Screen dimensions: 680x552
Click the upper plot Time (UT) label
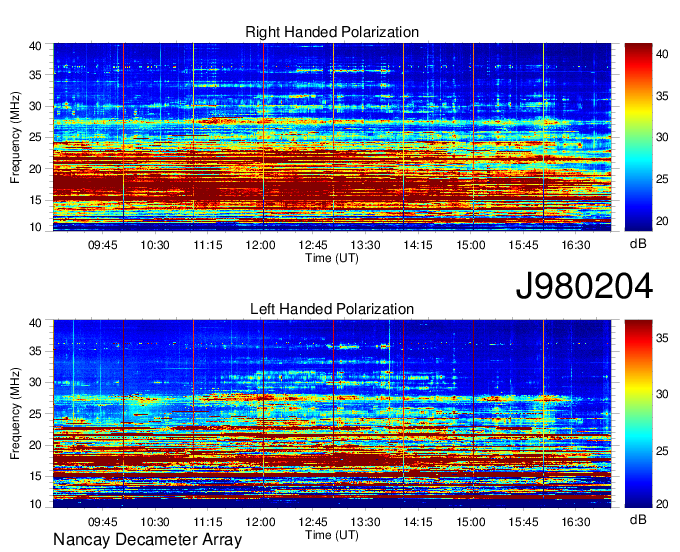(332, 258)
